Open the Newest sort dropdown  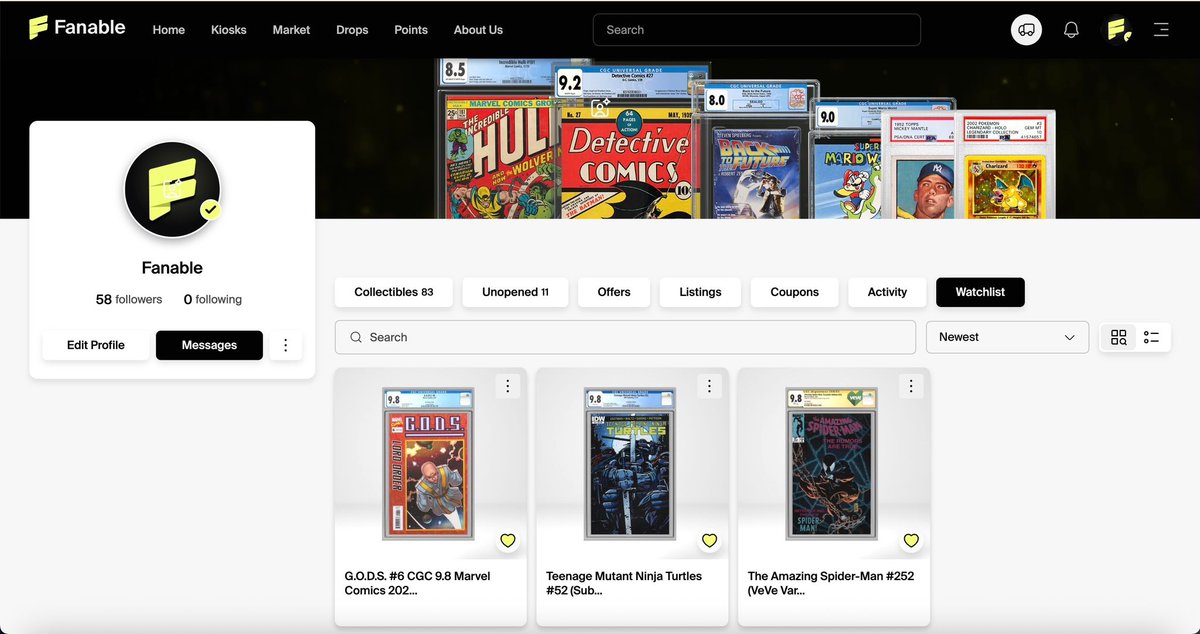coord(1007,337)
